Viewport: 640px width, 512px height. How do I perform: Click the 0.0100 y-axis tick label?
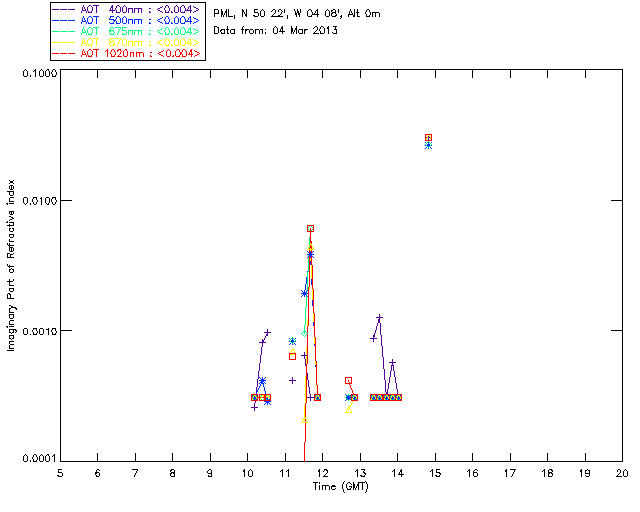pos(39,201)
